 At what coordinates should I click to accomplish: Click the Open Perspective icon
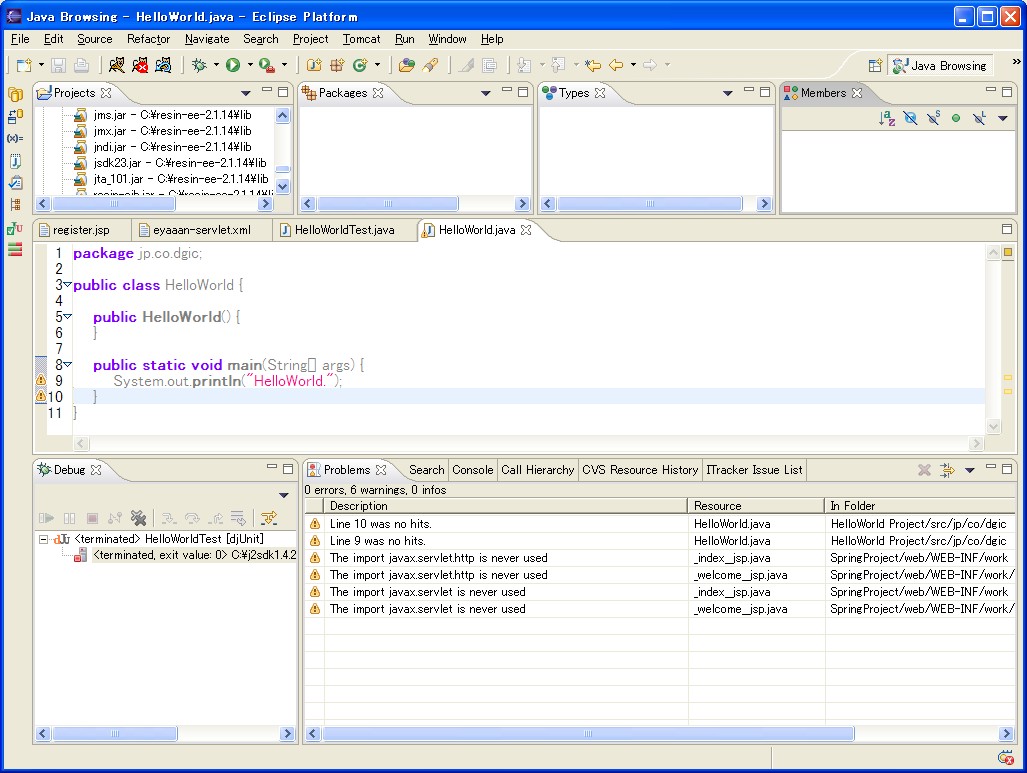875,66
